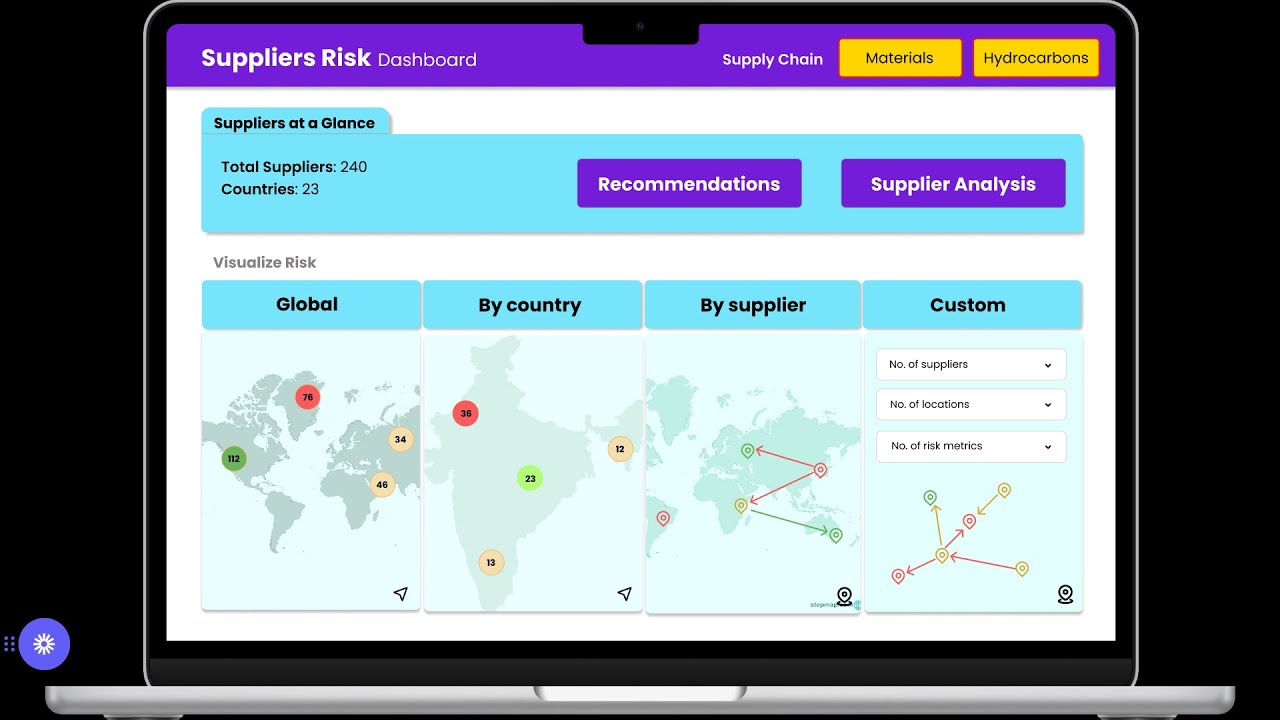Expand the No. of risk metrics dropdown
Viewport: 1280px width, 720px height.
(x=971, y=446)
